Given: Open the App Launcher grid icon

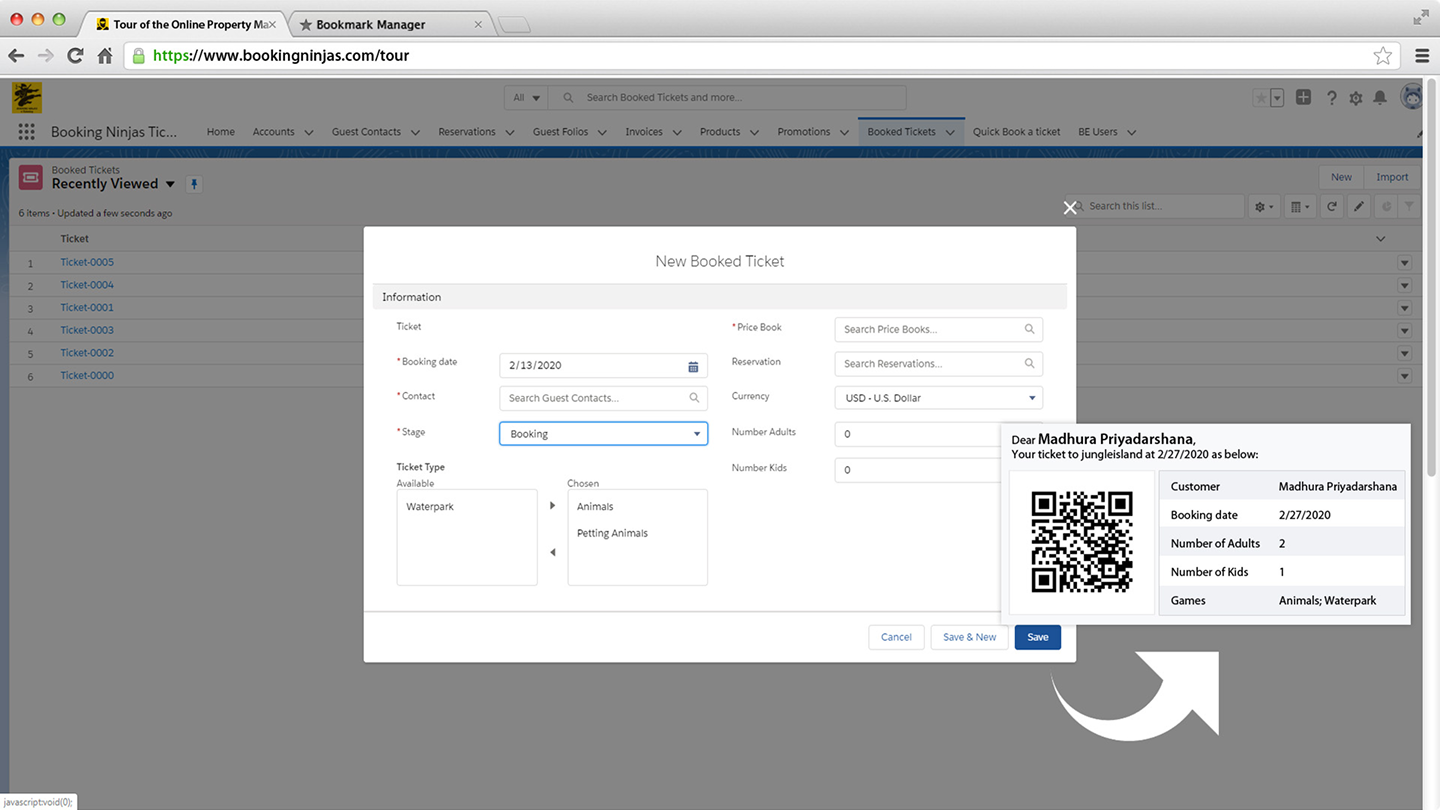Looking at the screenshot, I should click(26, 131).
